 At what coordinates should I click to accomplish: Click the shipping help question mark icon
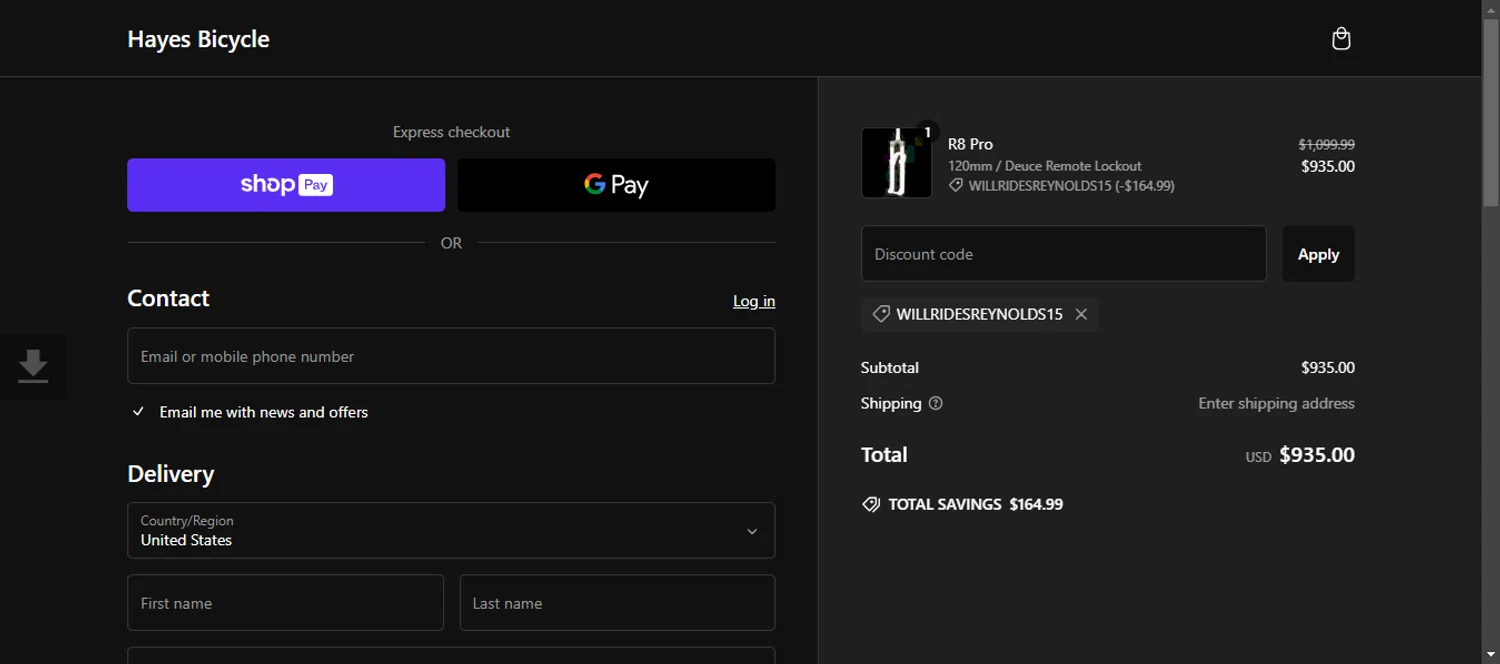[936, 404]
